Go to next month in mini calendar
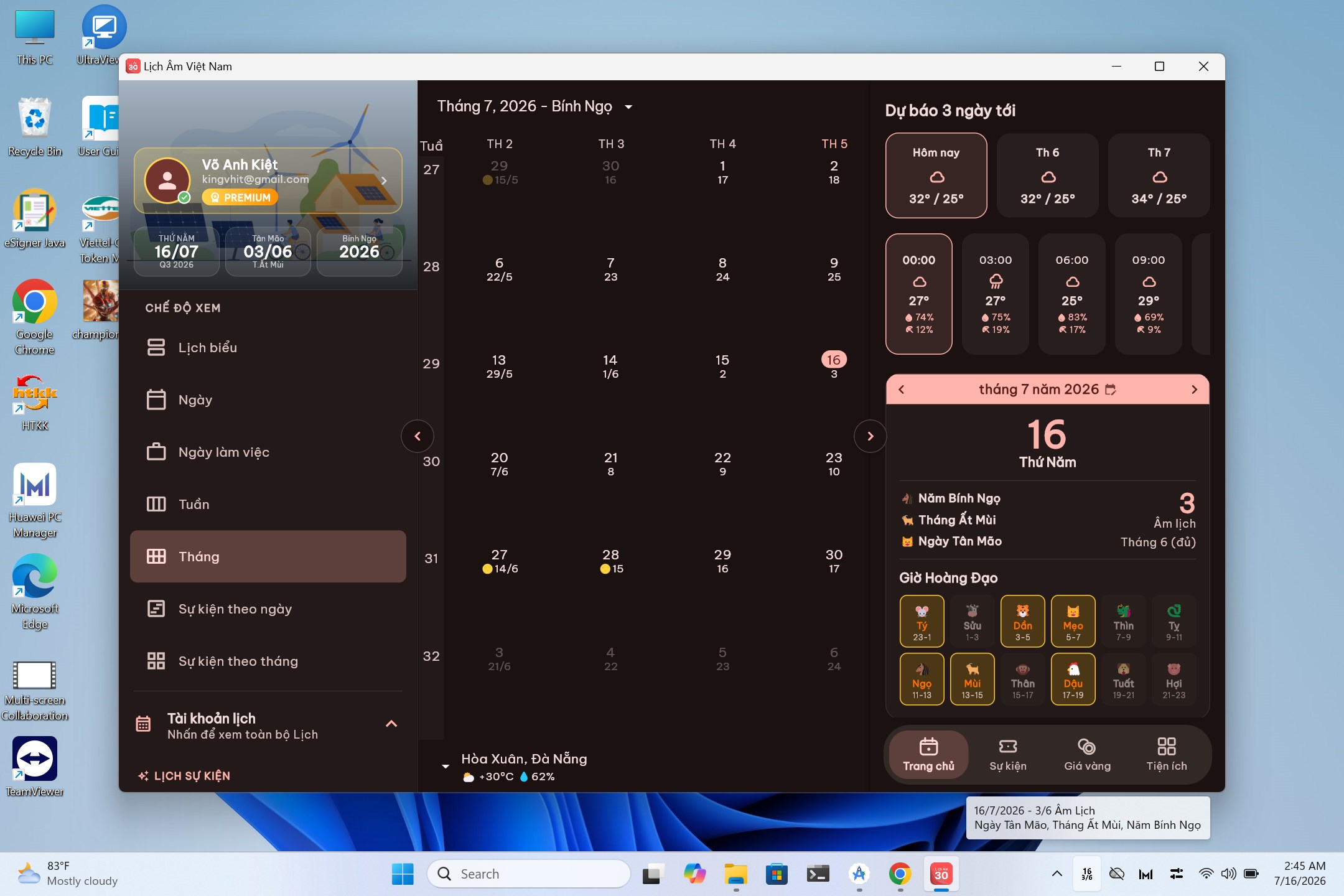Image resolution: width=1344 pixels, height=896 pixels. [x=1194, y=390]
